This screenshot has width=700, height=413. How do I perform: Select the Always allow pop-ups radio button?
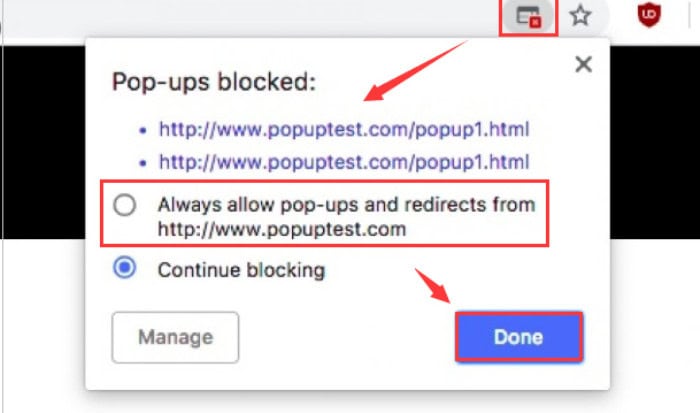pyautogui.click(x=125, y=205)
